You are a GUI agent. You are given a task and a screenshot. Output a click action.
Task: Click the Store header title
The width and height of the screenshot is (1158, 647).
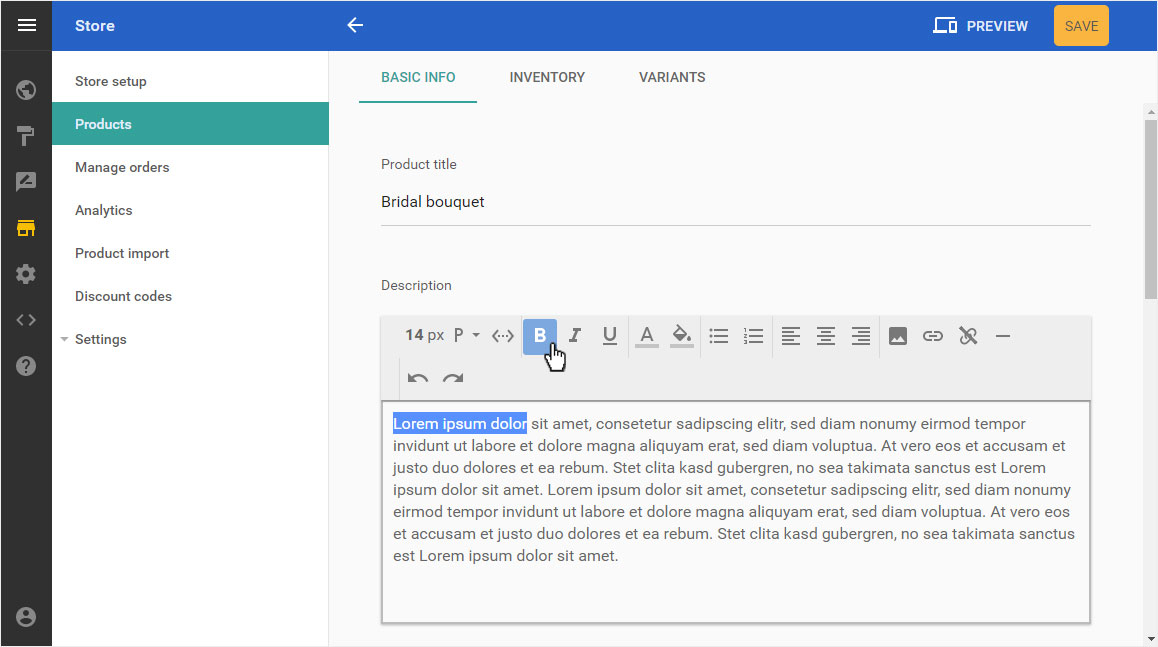(95, 26)
